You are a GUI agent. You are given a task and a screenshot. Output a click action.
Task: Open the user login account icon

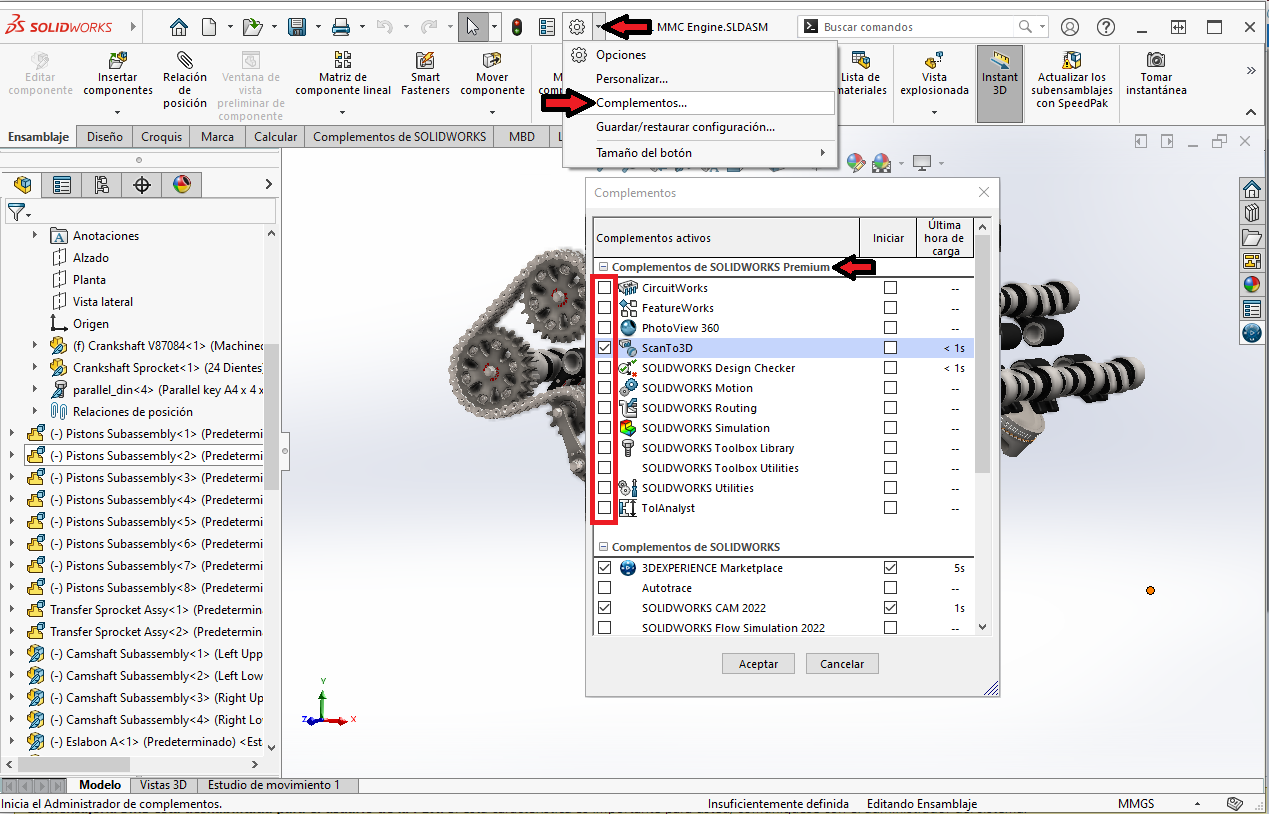coord(1070,27)
